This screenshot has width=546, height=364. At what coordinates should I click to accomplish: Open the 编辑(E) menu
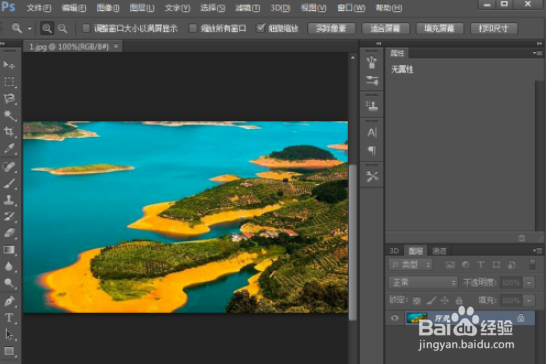[74, 8]
